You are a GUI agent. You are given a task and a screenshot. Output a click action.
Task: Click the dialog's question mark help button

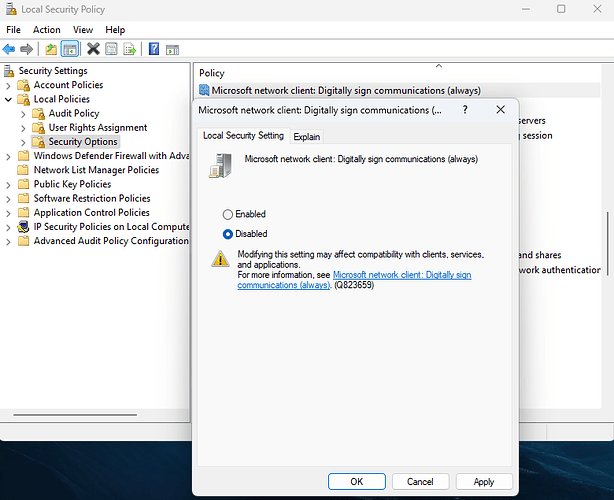pyautogui.click(x=465, y=110)
